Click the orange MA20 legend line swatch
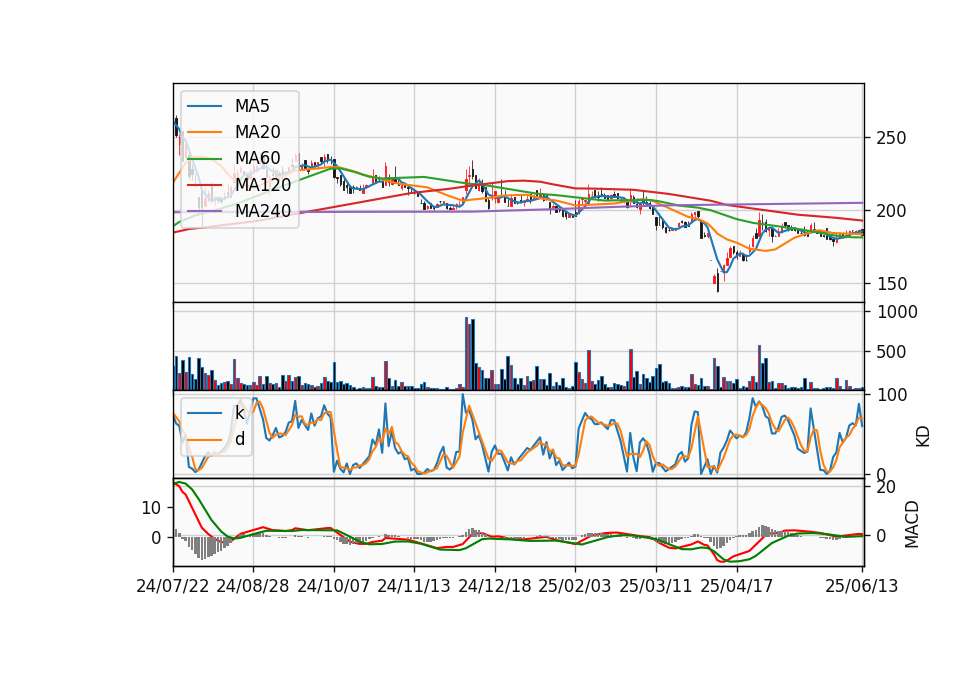Image resolution: width=960 pixels, height=690 pixels. 204,132
